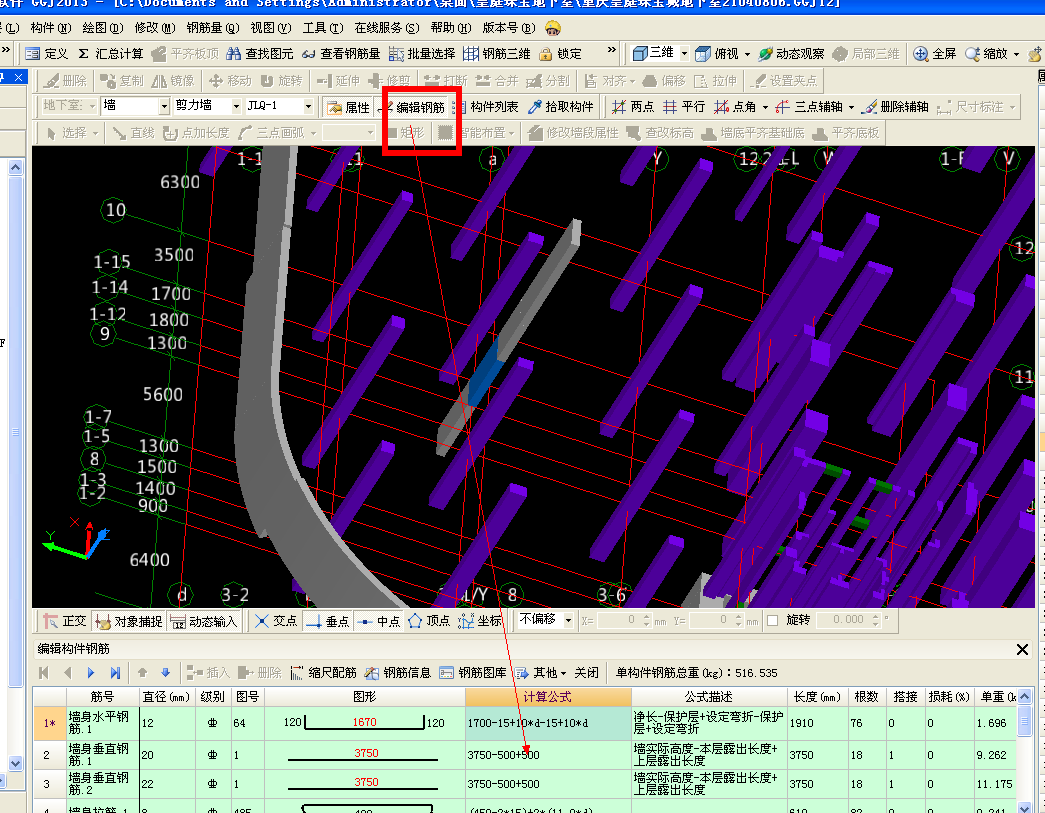Click 删除辅轴 delete auxiliary axis
The width and height of the screenshot is (1045, 813).
click(894, 107)
